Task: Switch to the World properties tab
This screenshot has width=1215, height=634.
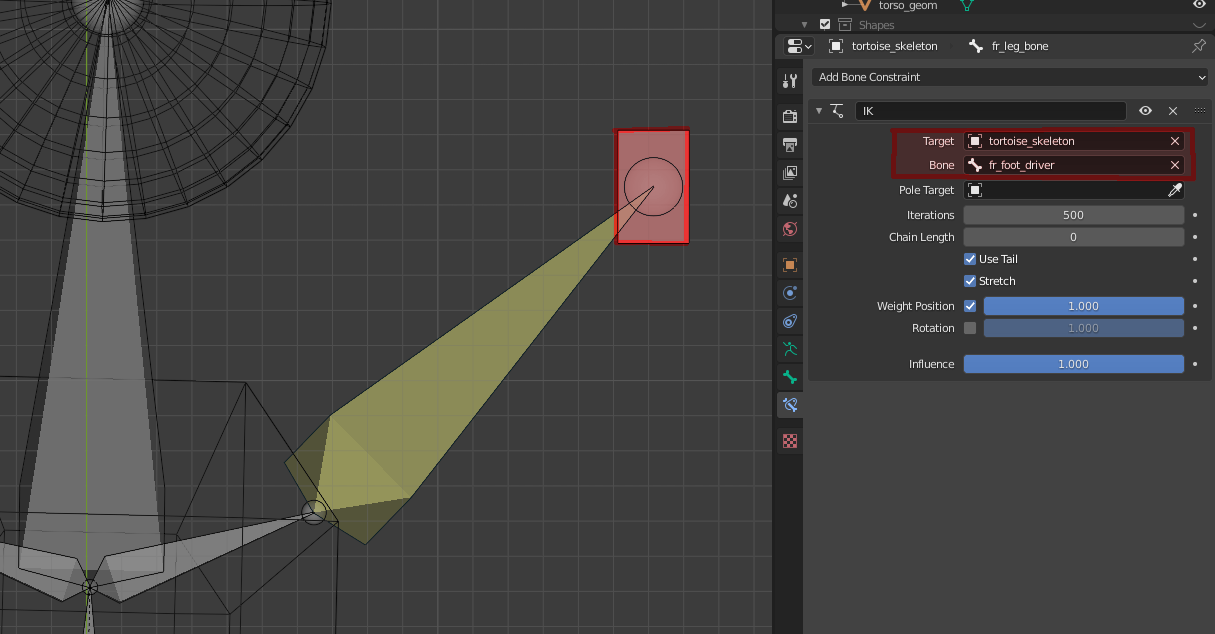Action: click(789, 229)
